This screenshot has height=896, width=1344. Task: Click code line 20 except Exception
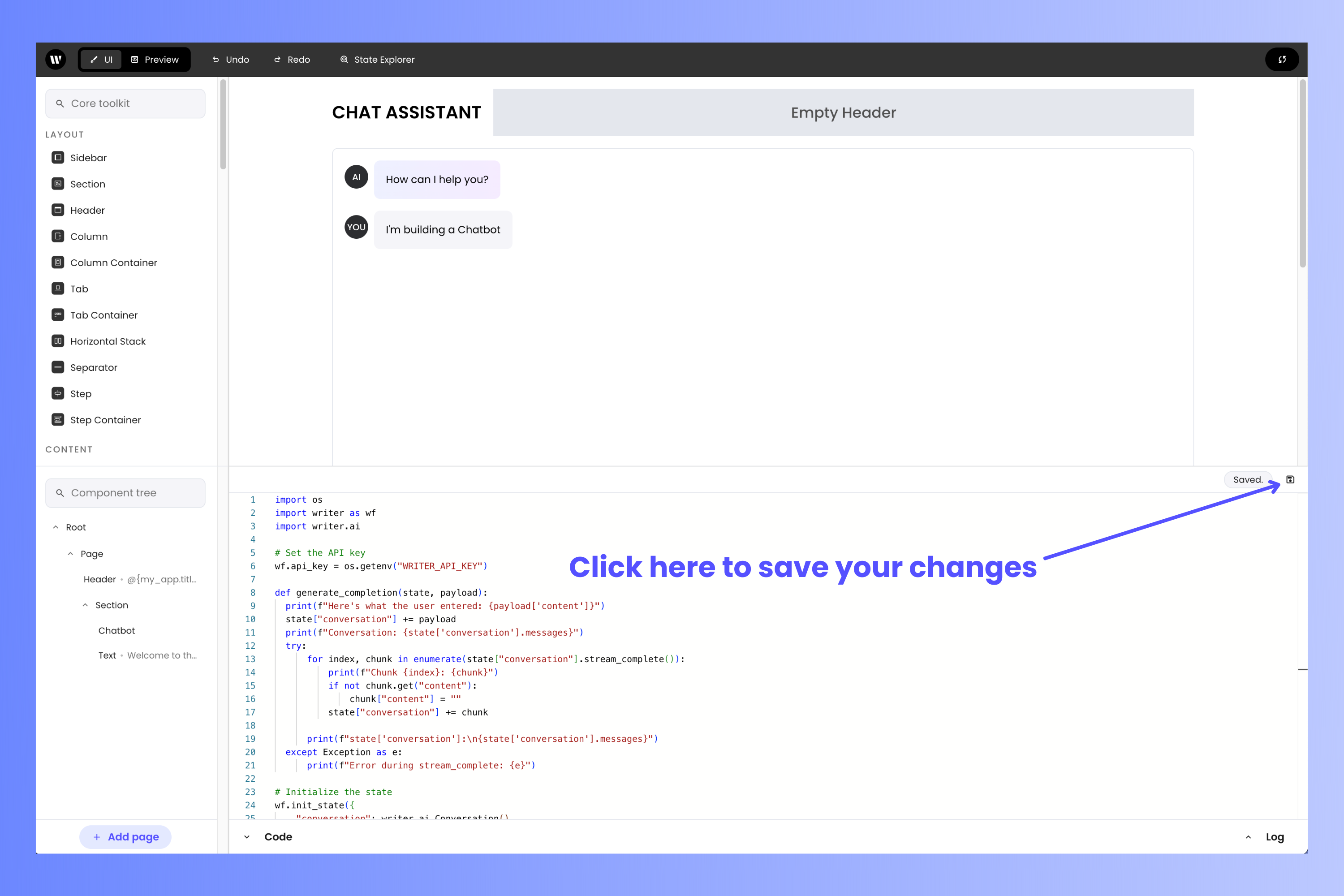[344, 752]
